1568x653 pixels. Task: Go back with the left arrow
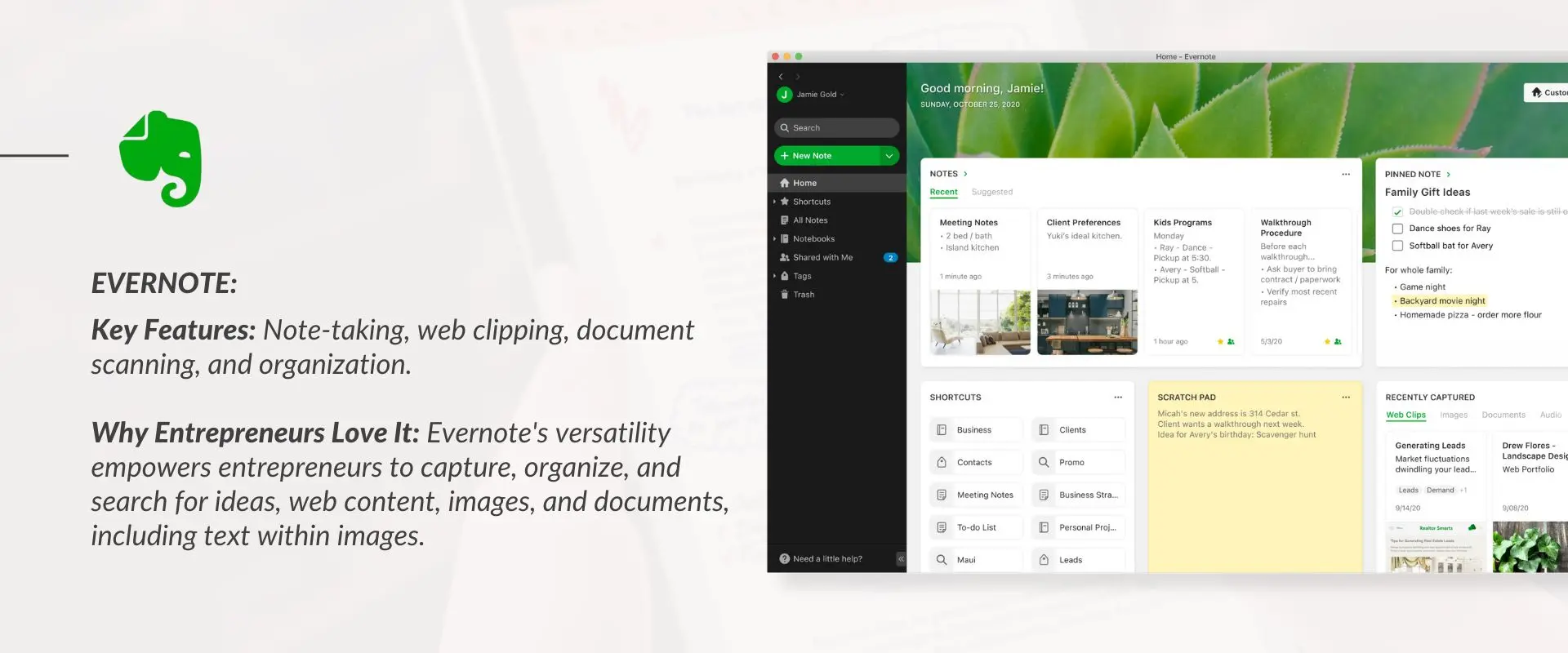[x=781, y=77]
